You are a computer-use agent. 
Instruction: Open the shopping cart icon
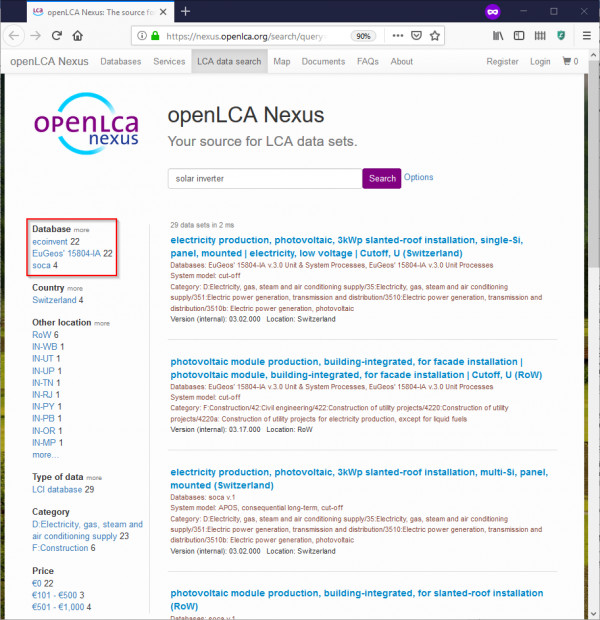click(x=570, y=61)
